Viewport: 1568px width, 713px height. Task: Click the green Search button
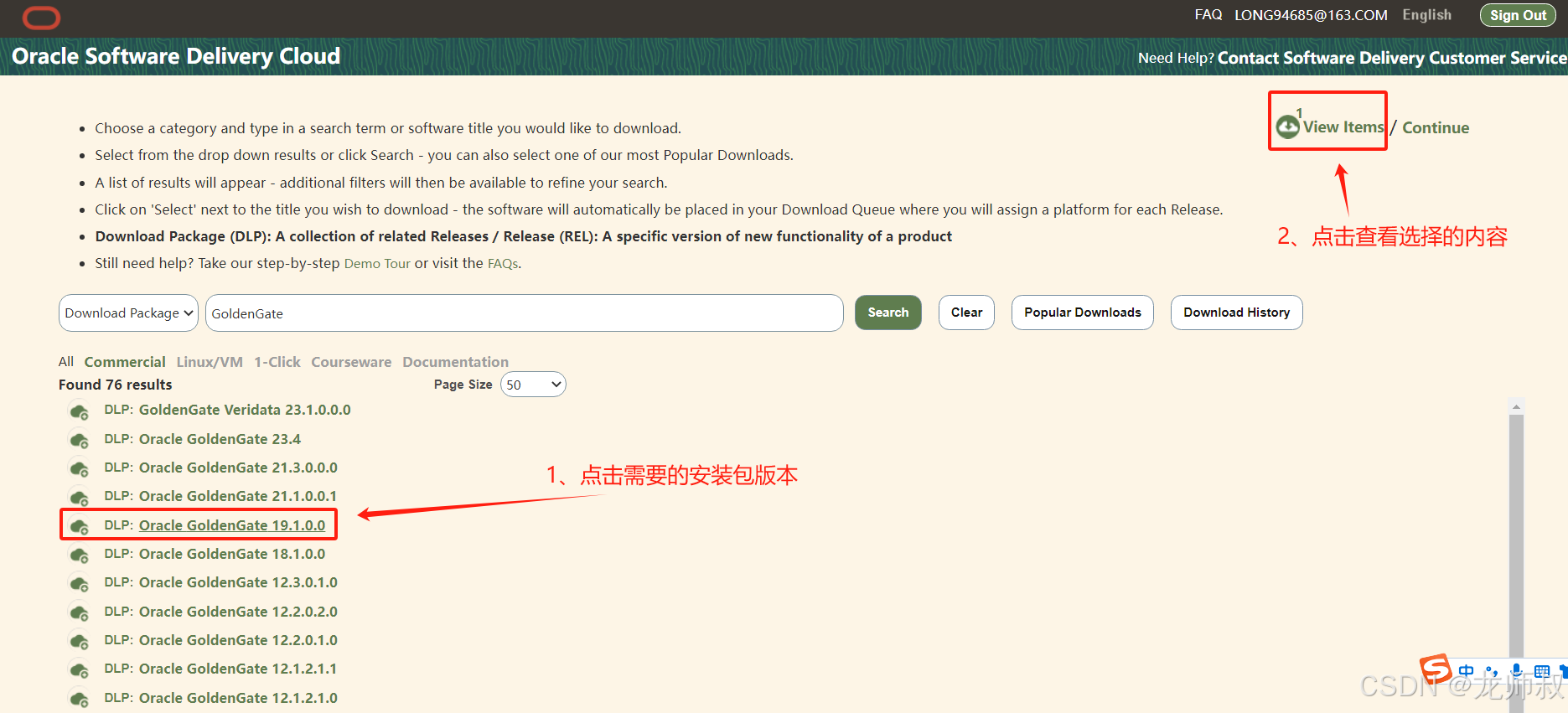pos(888,313)
